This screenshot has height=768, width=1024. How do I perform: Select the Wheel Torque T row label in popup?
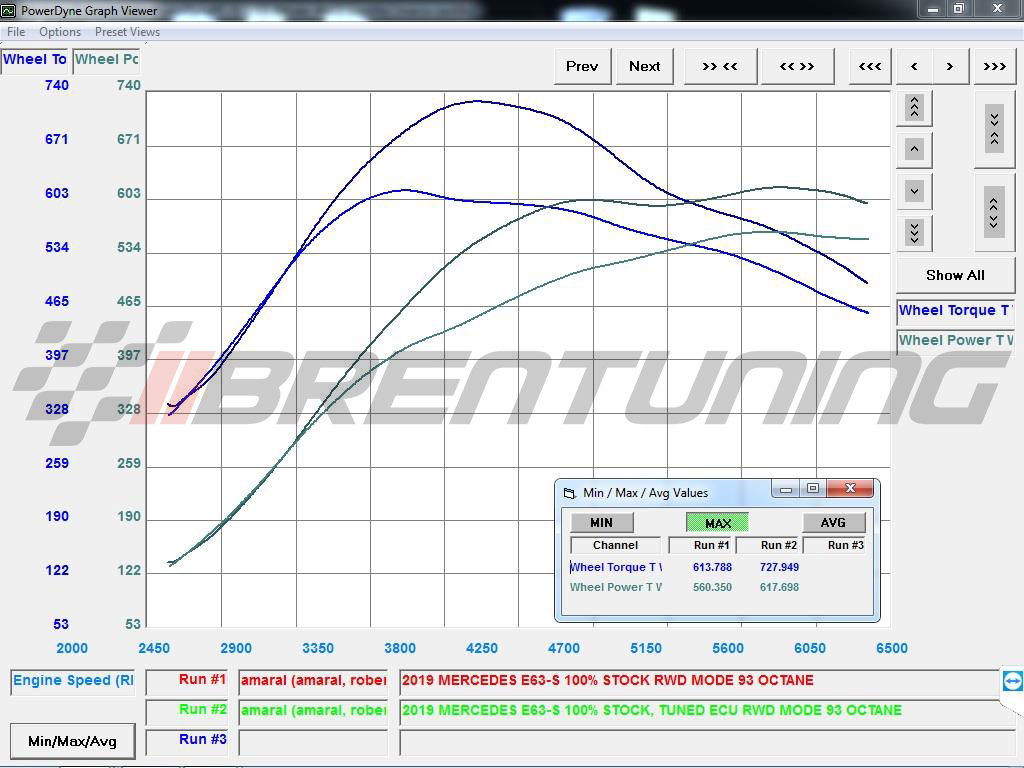pos(616,568)
